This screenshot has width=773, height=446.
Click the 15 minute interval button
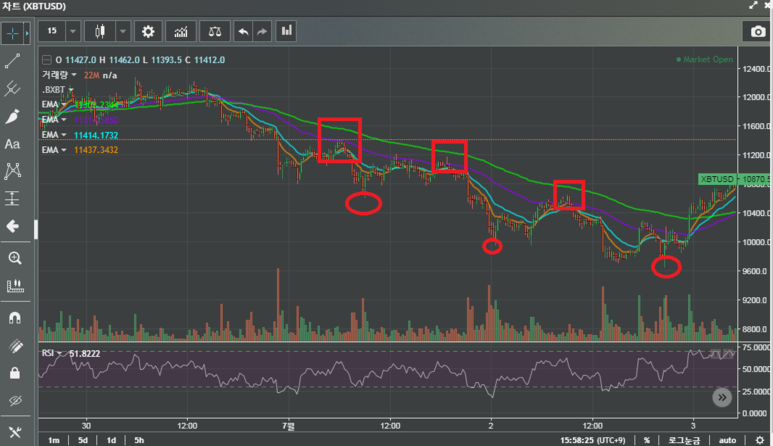pyautogui.click(x=52, y=31)
